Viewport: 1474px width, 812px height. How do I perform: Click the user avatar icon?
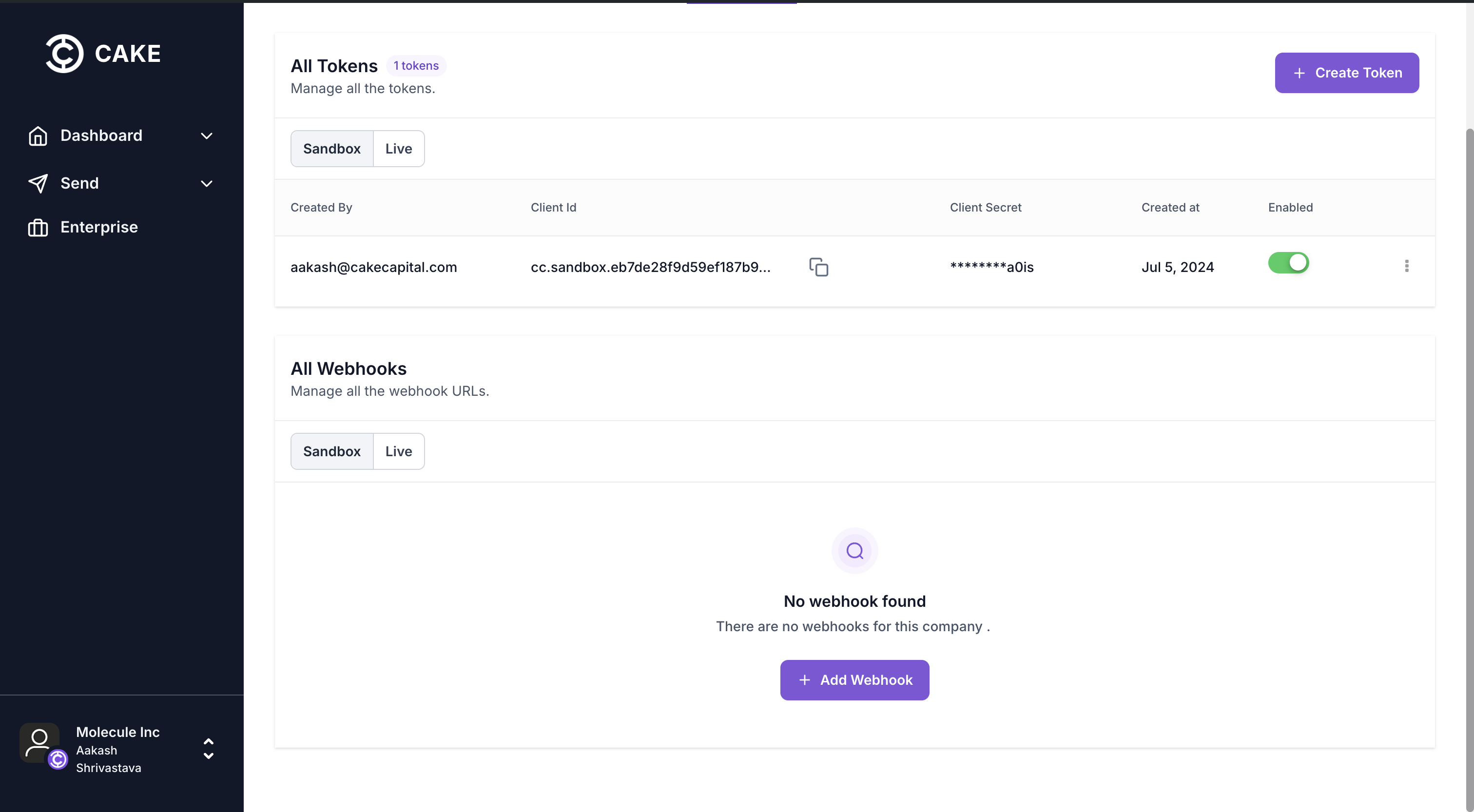click(x=39, y=743)
